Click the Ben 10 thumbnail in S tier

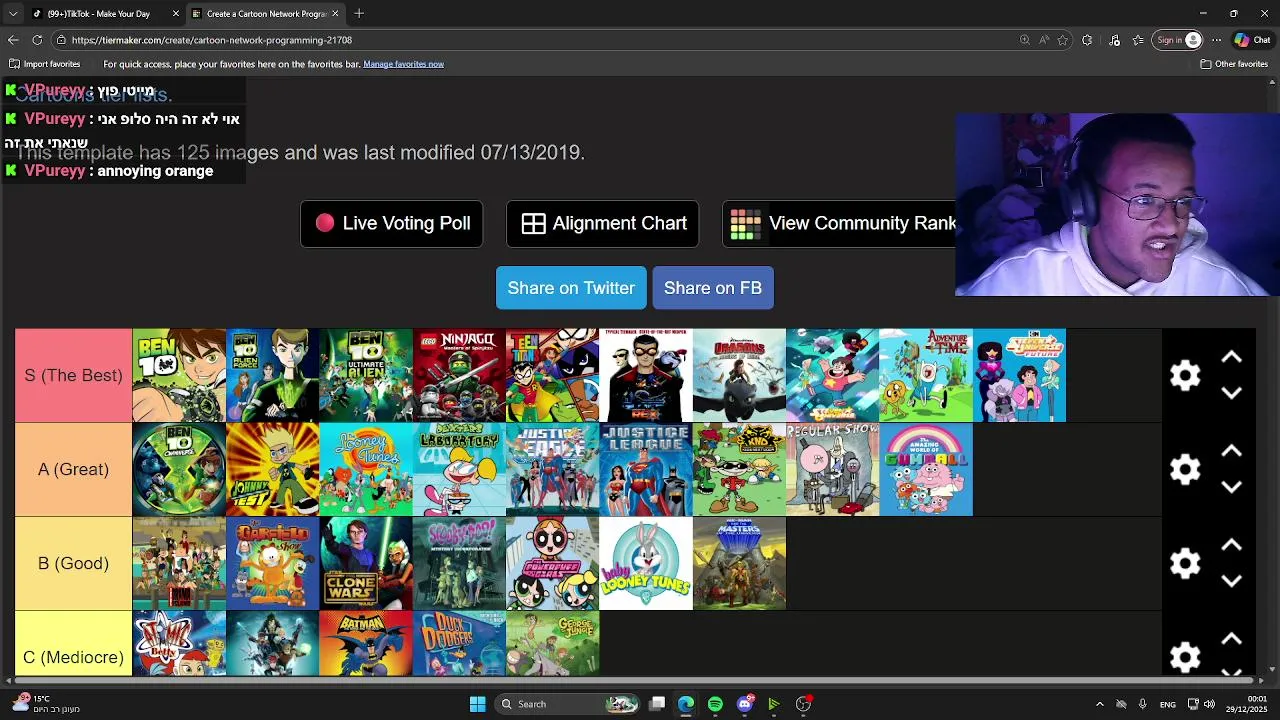(179, 375)
